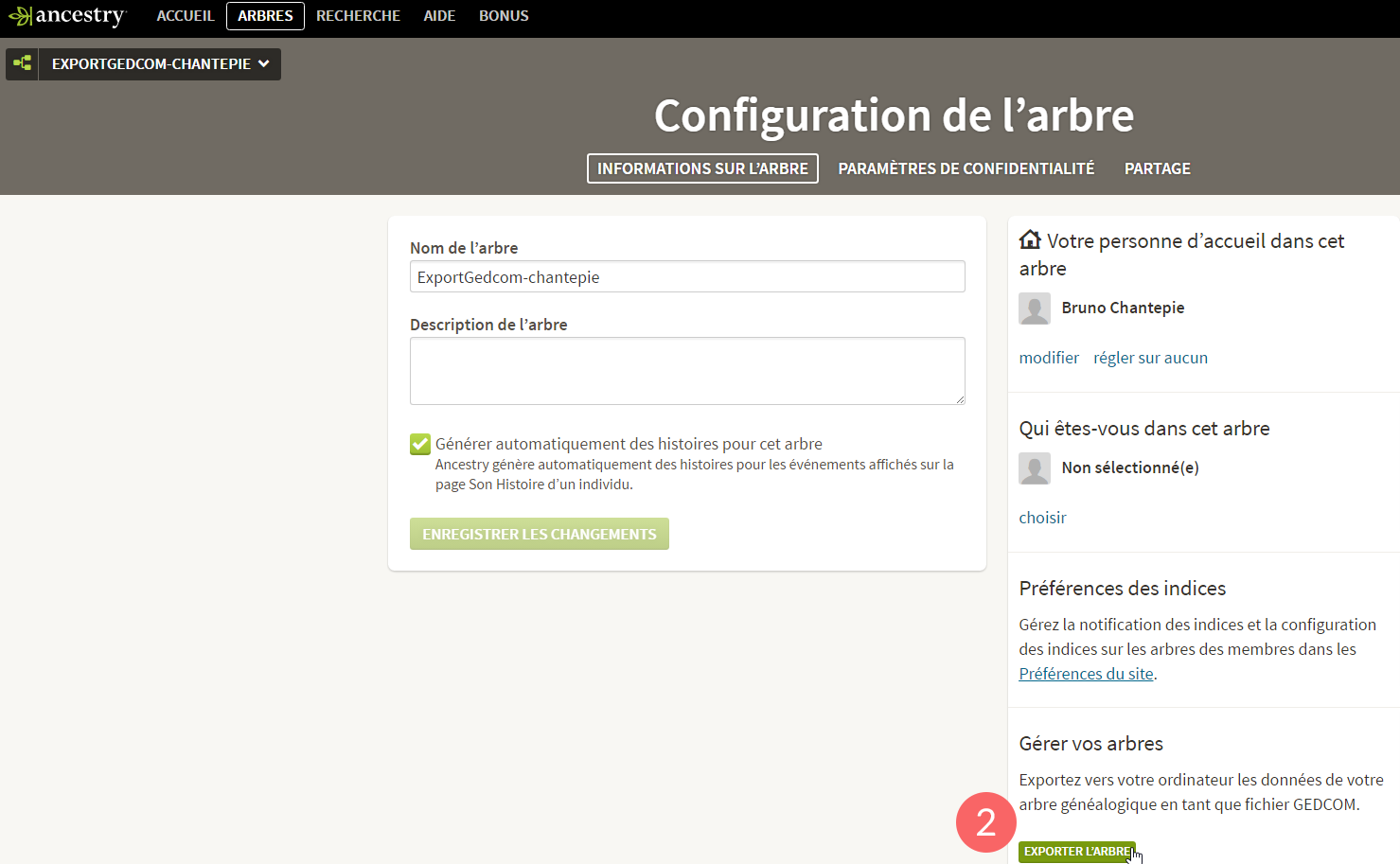1400x864 pixels.
Task: Click the home icon next to Votre personne d'accueil
Action: (x=1030, y=240)
